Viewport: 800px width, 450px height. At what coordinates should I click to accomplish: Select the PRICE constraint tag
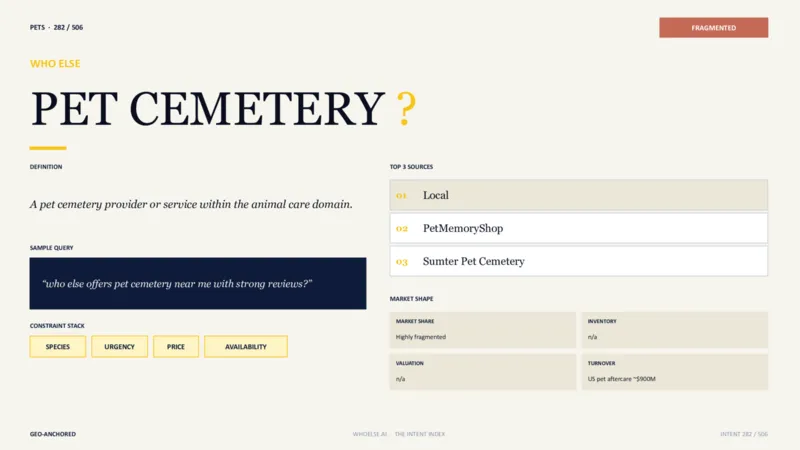pos(176,346)
